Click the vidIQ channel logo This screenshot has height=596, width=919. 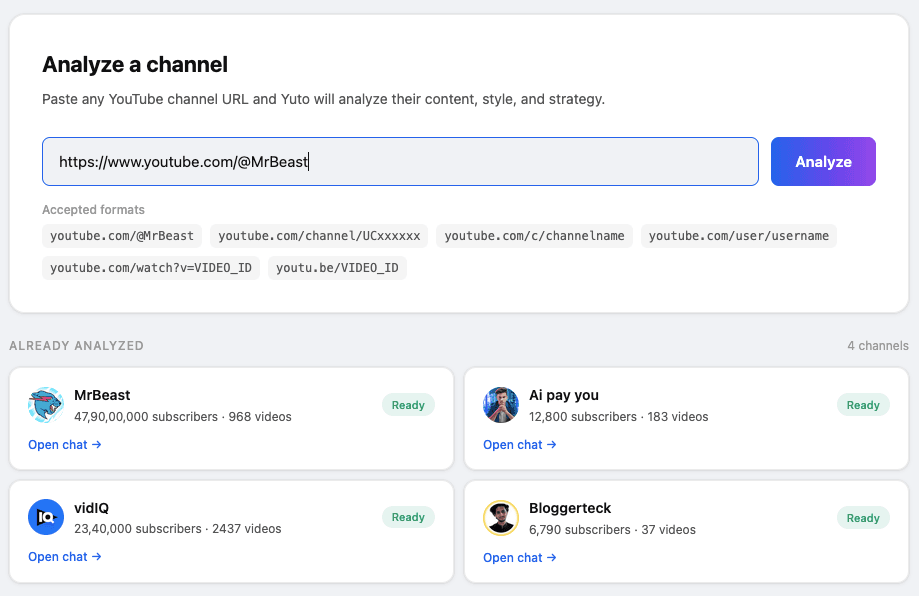pyautogui.click(x=46, y=517)
